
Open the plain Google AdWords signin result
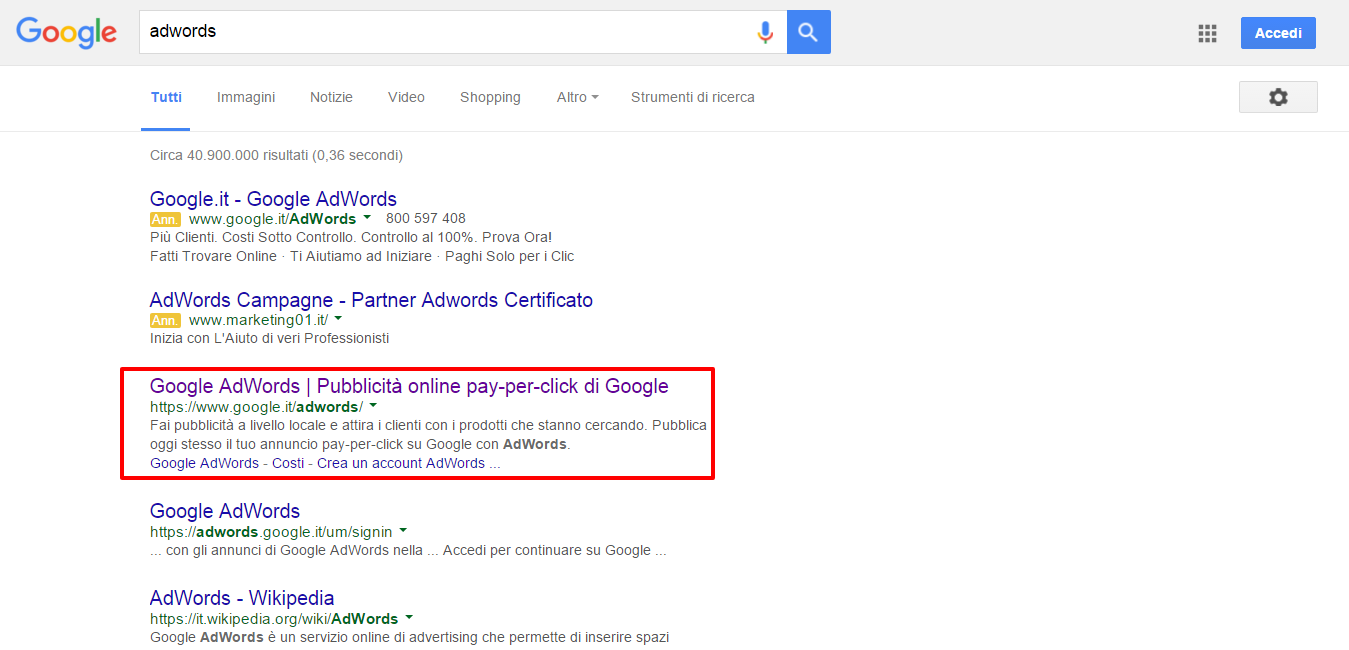[x=225, y=511]
